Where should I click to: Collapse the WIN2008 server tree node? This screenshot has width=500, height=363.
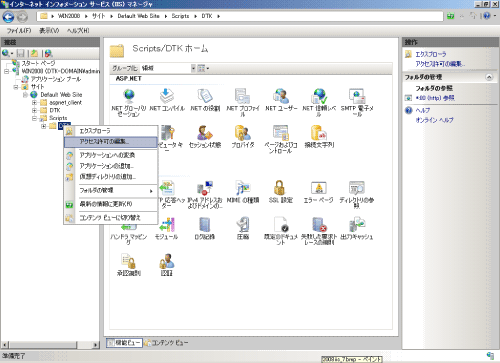pos(7,71)
